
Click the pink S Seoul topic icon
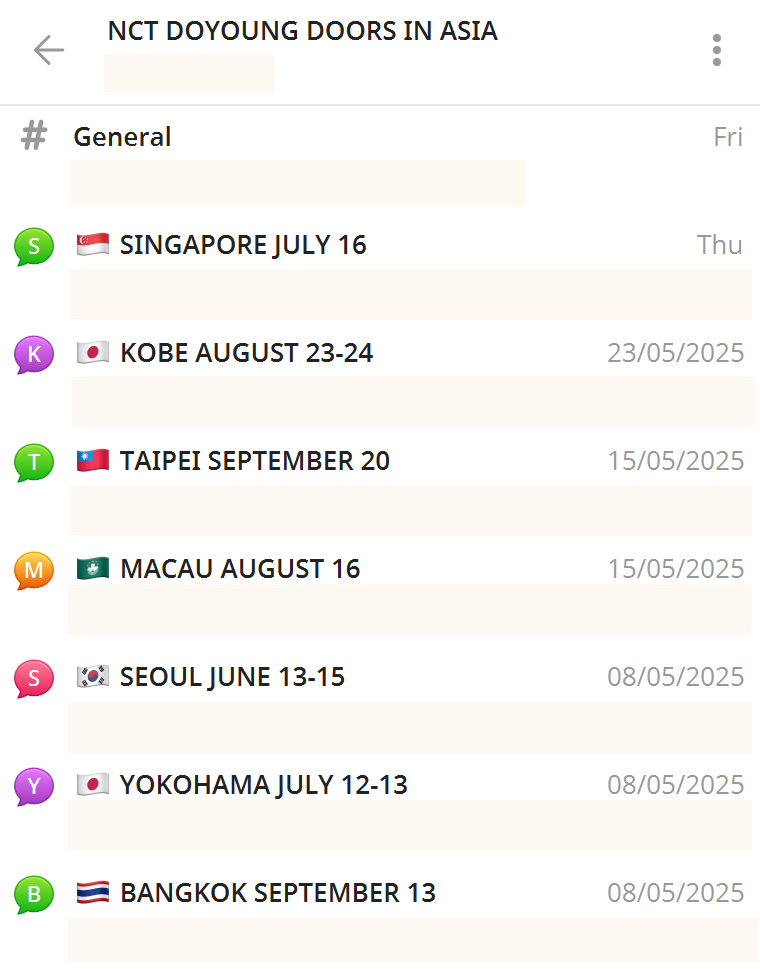(34, 678)
